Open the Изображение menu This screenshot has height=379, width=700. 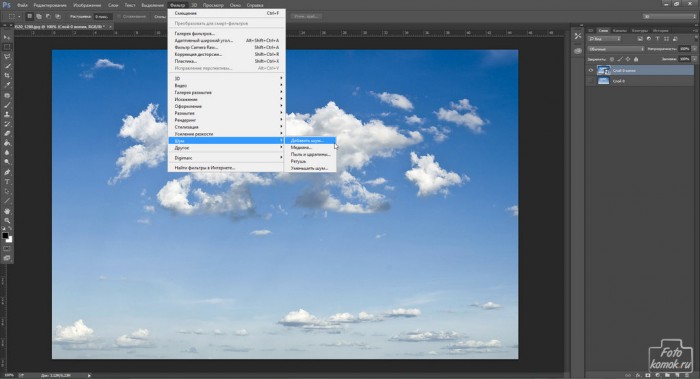[87, 5]
